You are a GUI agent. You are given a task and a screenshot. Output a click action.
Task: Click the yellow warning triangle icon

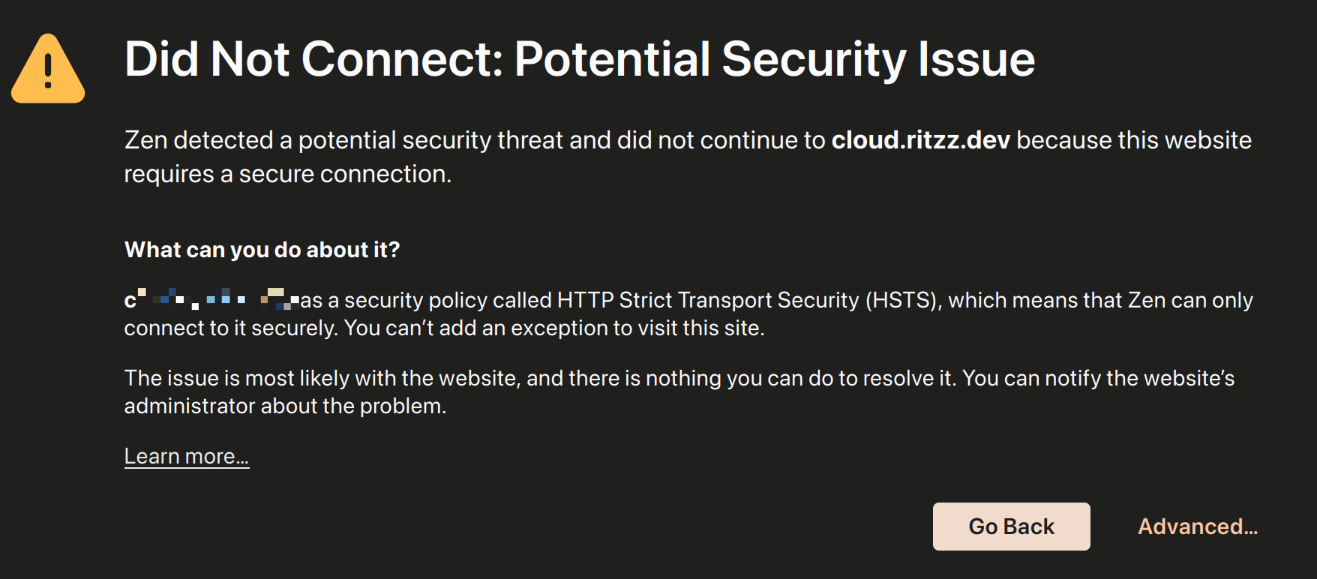[x=48, y=69]
